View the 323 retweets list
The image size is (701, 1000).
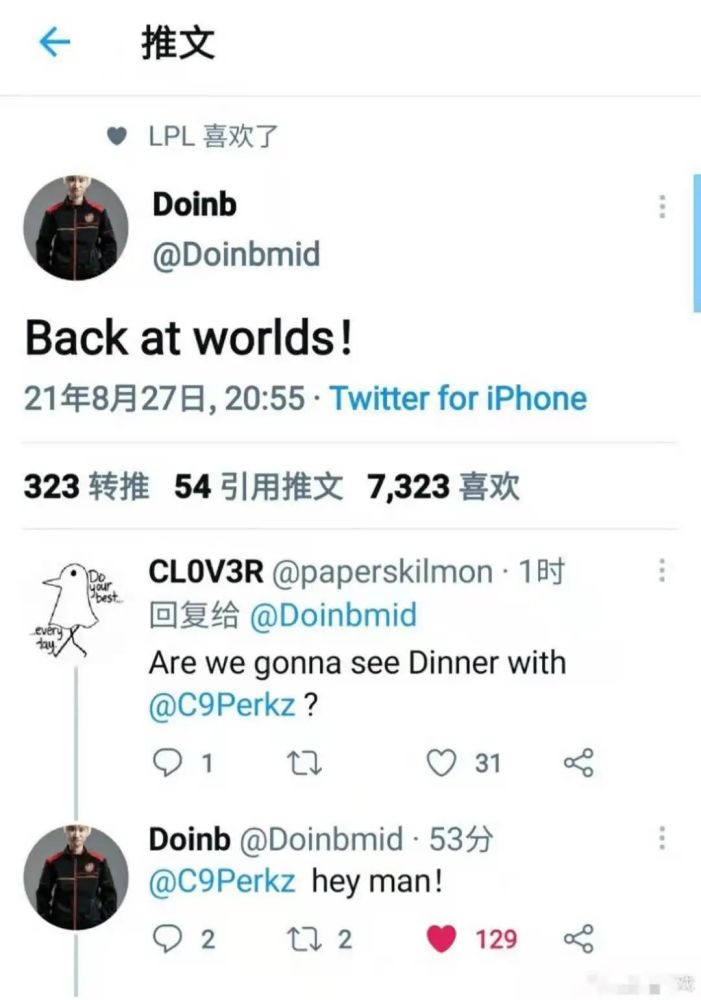[x=87, y=487]
